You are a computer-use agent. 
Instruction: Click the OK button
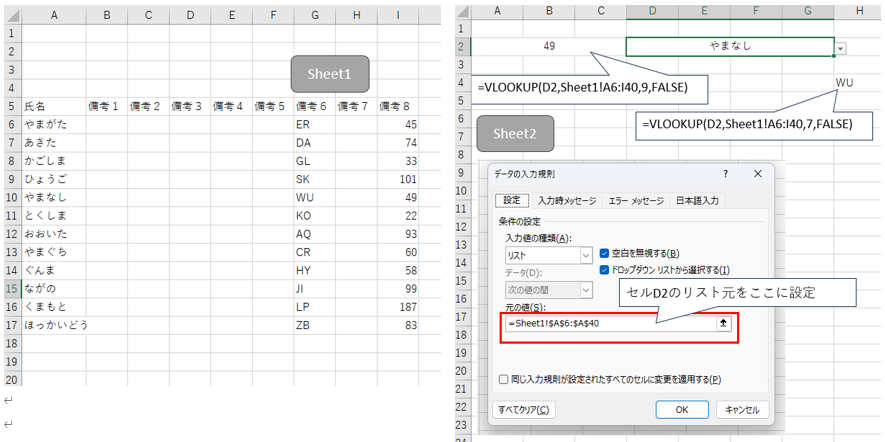coord(681,409)
